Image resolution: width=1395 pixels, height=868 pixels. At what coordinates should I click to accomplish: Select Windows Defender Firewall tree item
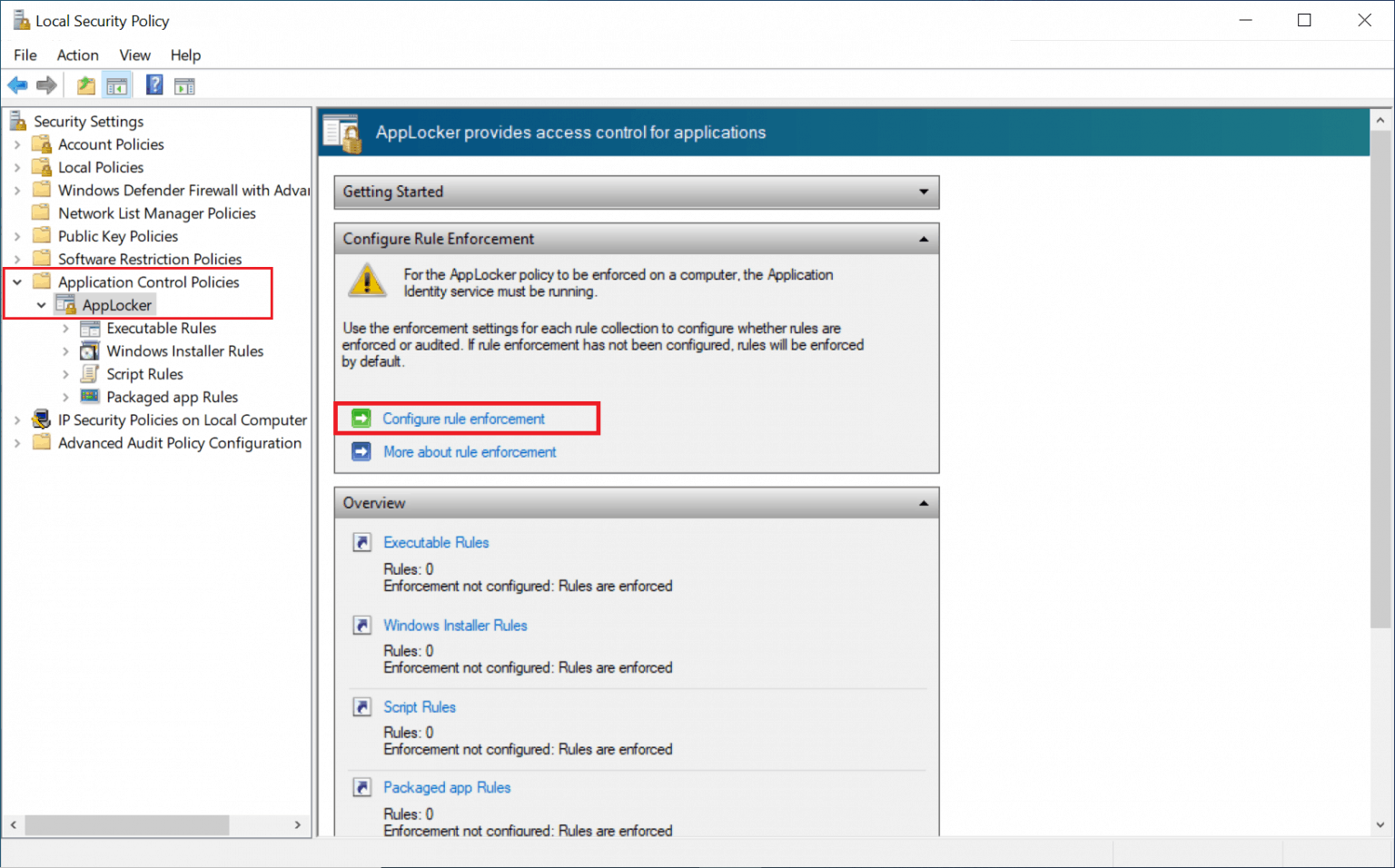(183, 191)
